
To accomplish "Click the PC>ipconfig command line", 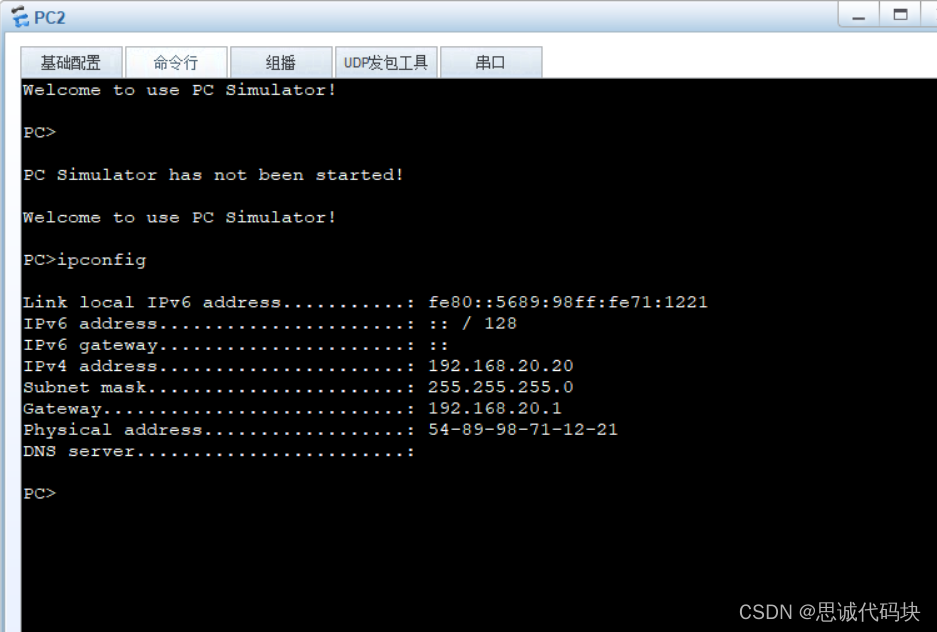I will pos(85,260).
